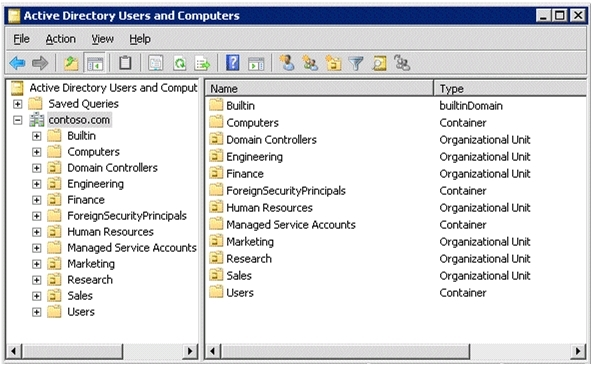Select Users in the right list
The image size is (592, 365).
(x=240, y=293)
